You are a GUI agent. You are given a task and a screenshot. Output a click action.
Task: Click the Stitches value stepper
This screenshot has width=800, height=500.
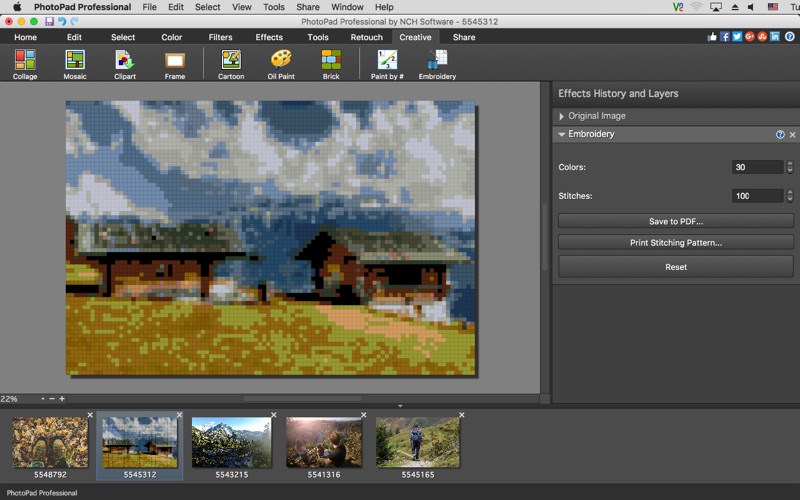(x=790, y=196)
